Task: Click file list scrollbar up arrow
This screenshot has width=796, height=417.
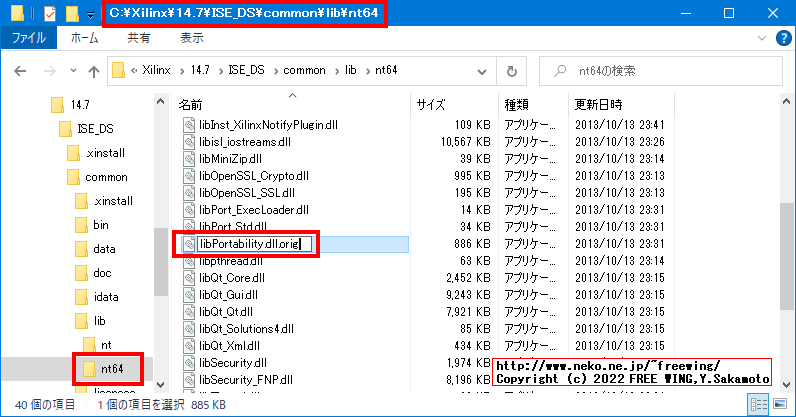Action: point(787,102)
